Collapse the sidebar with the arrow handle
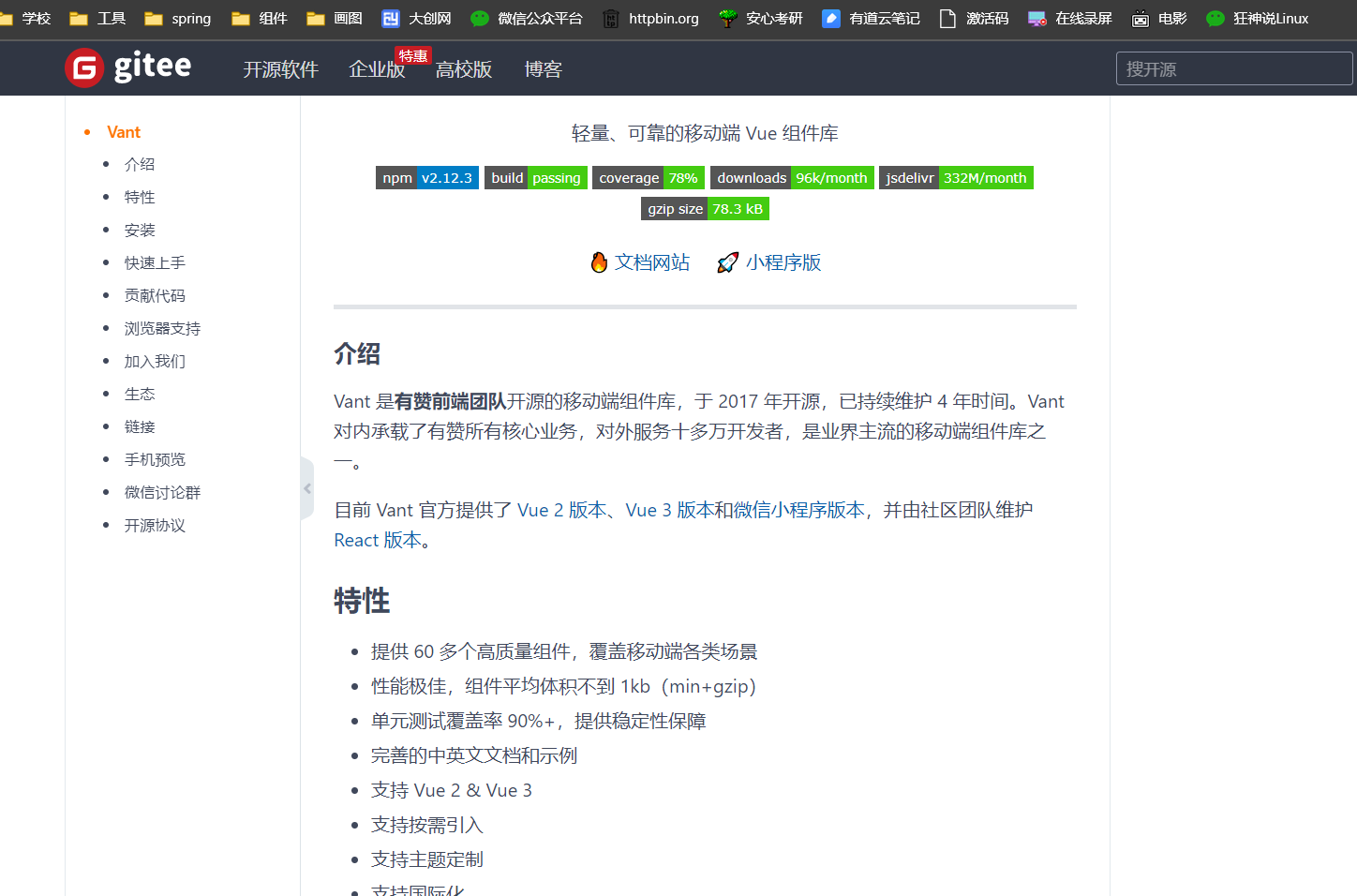 pyautogui.click(x=306, y=488)
